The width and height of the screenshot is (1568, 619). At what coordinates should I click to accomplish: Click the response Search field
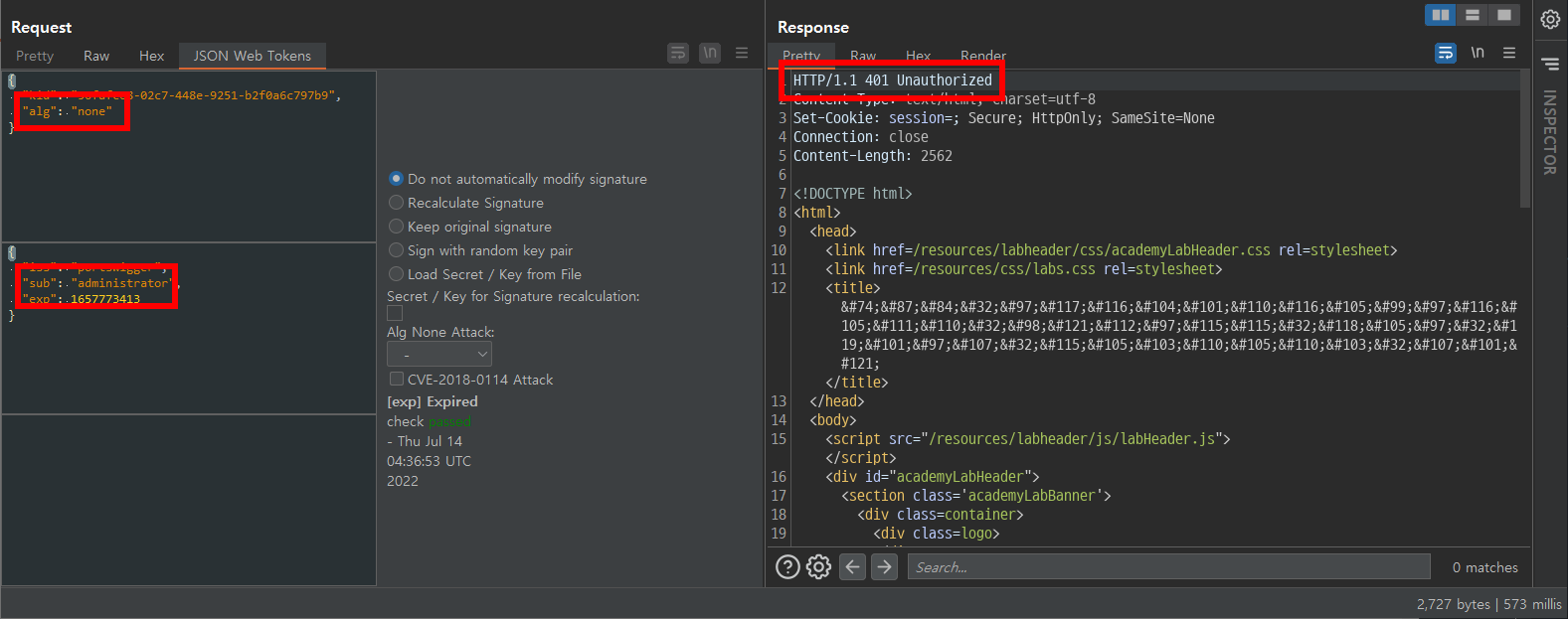(x=1168, y=566)
